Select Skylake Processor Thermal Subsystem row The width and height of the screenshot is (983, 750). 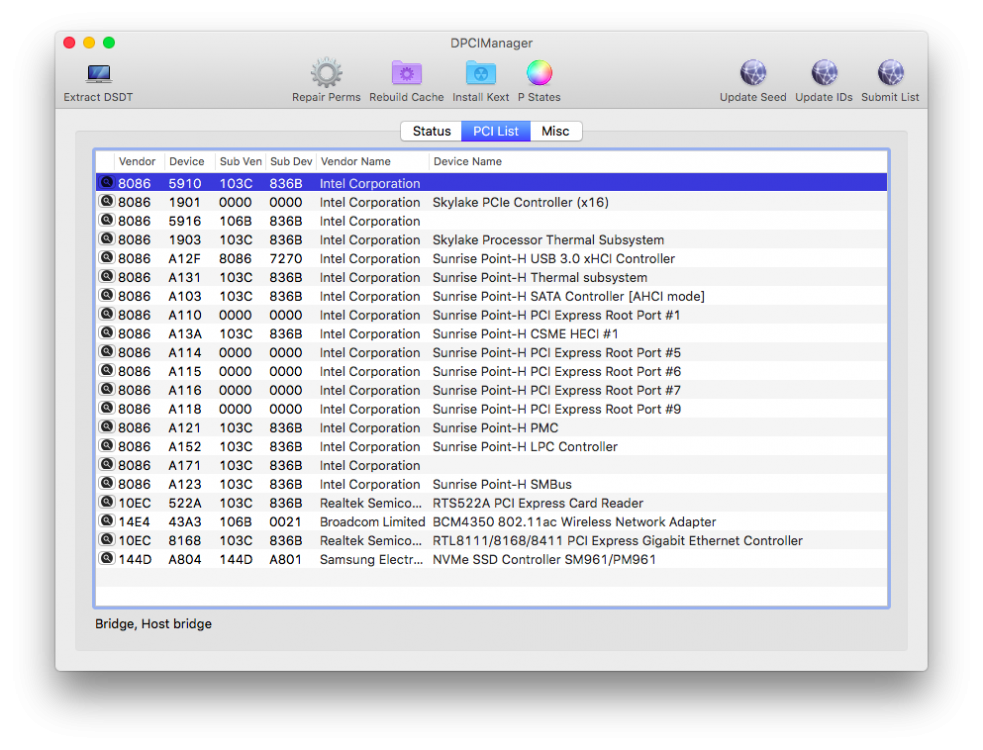coord(492,240)
